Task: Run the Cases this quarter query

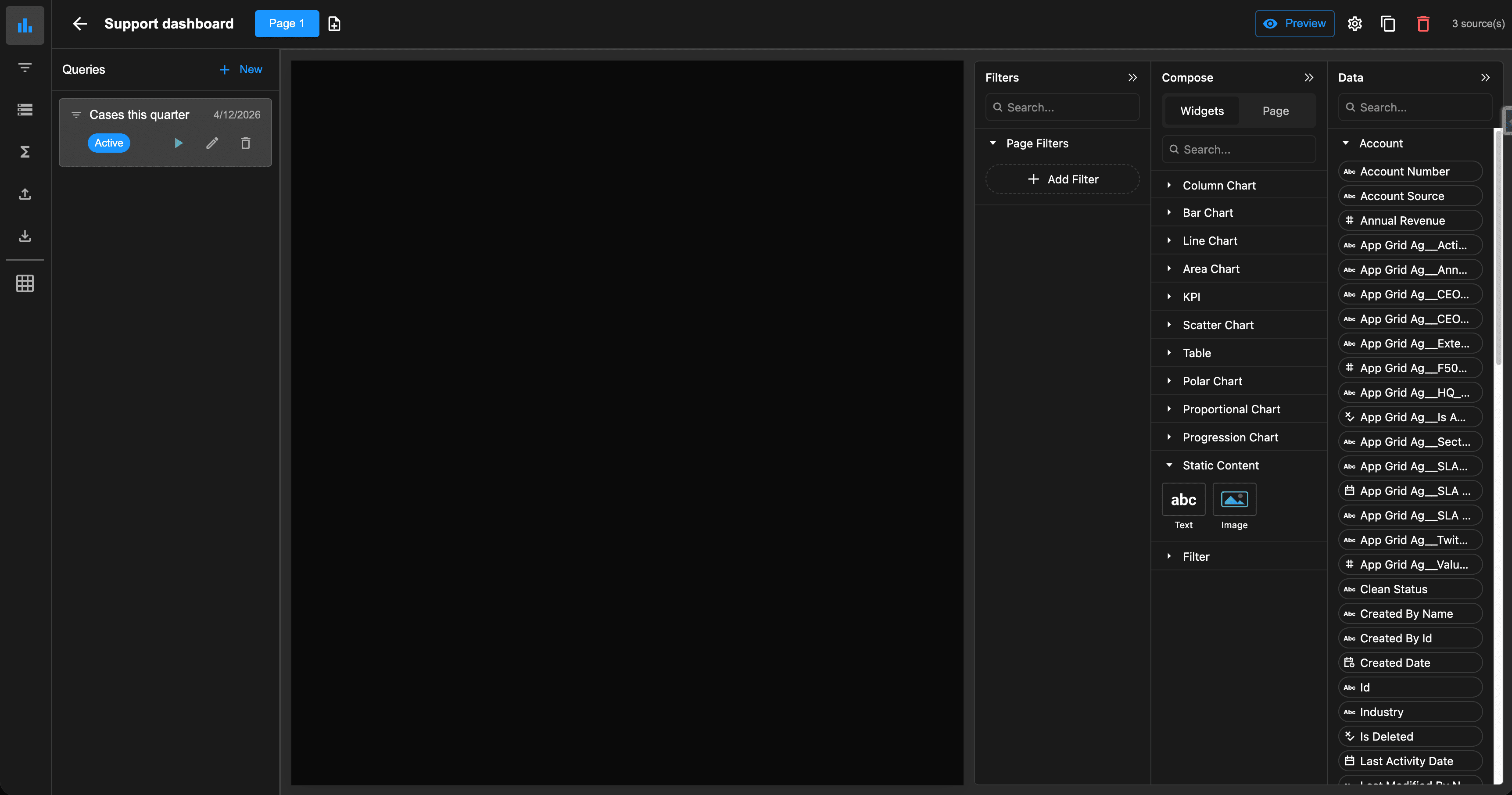Action: click(179, 143)
